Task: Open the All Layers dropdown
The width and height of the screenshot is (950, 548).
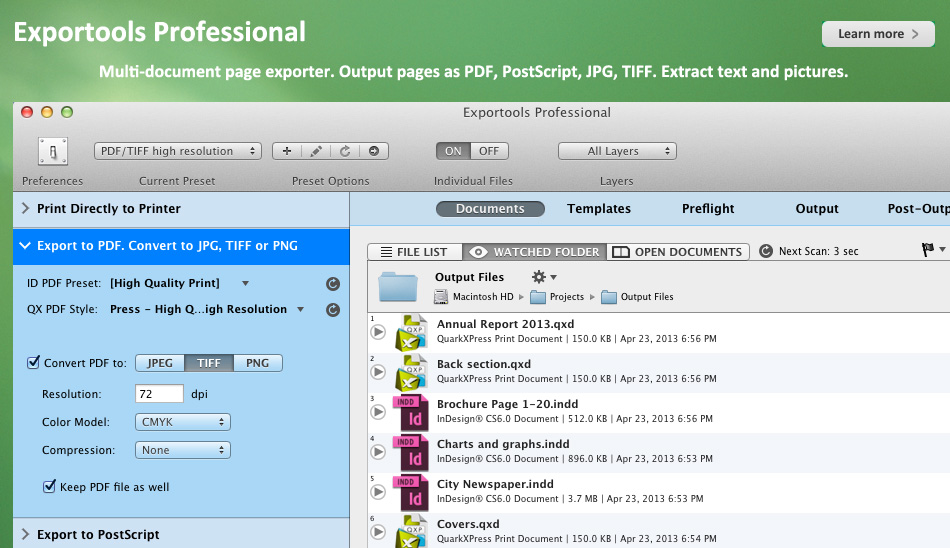Action: click(617, 151)
